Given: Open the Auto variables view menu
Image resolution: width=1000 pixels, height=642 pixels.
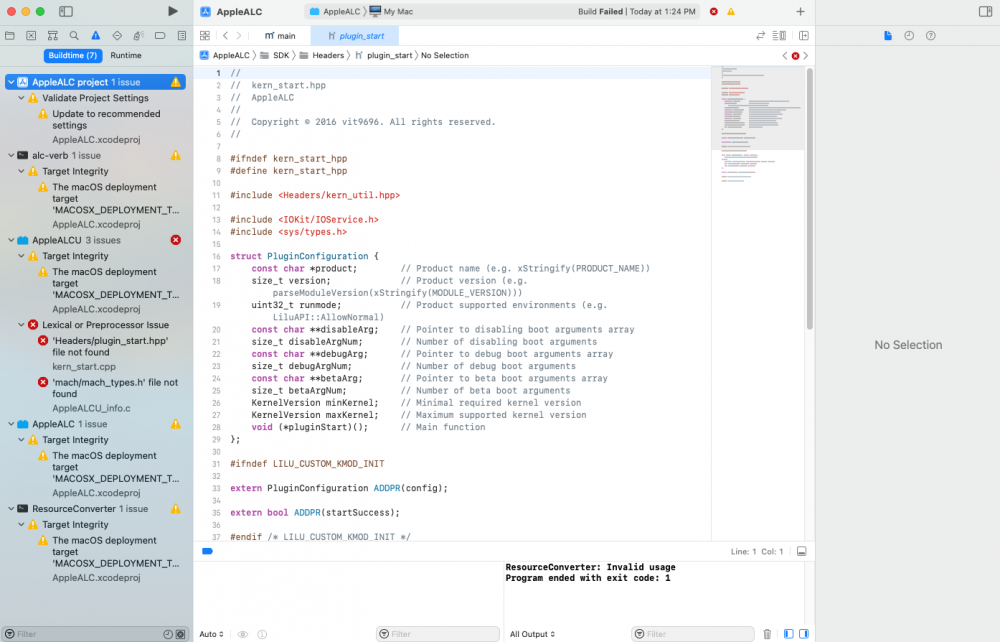Looking at the screenshot, I should pyautogui.click(x=211, y=634).
